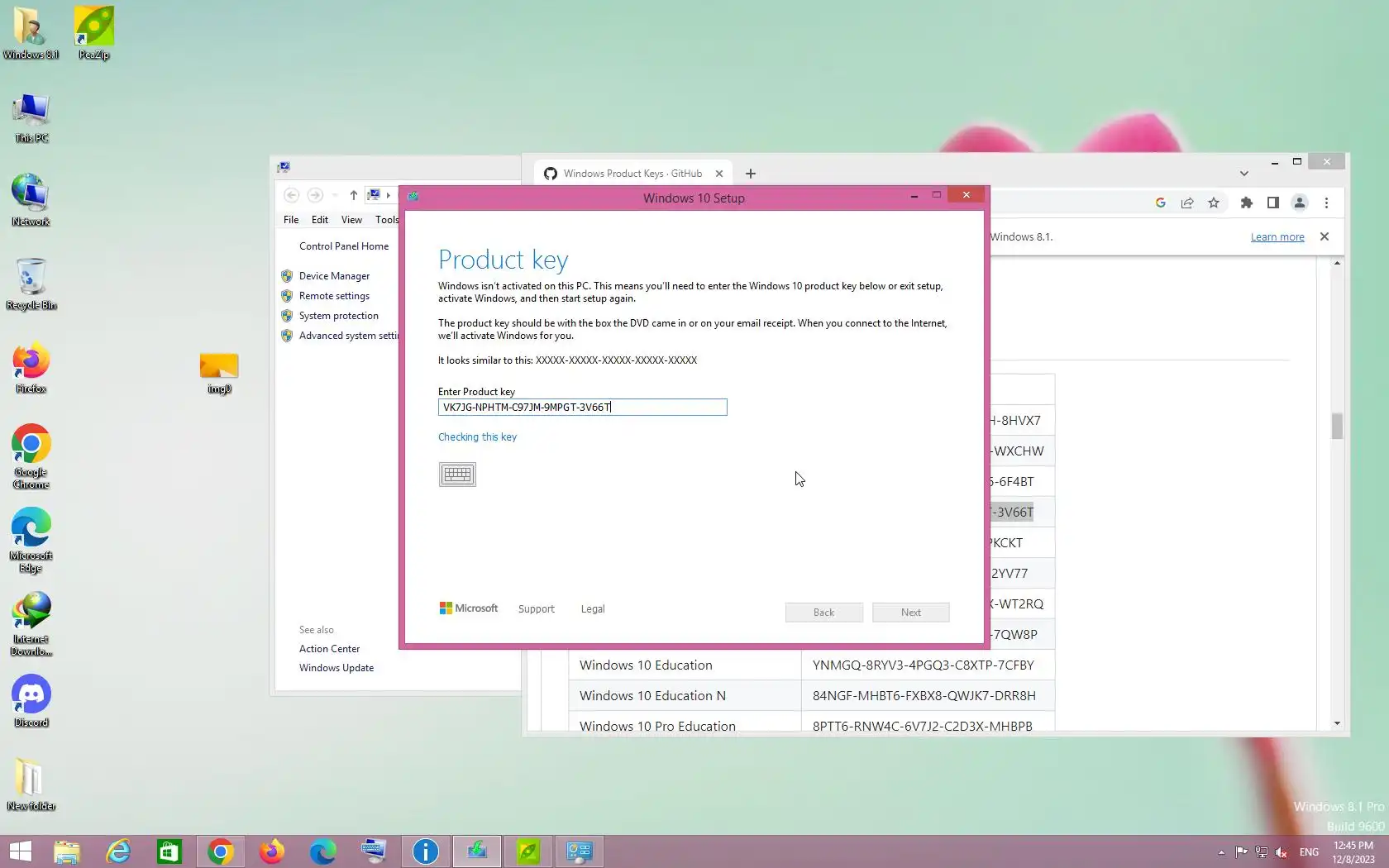Viewport: 1389px width, 868px height.
Task: Select the img0 file on the desktop
Action: (219, 374)
